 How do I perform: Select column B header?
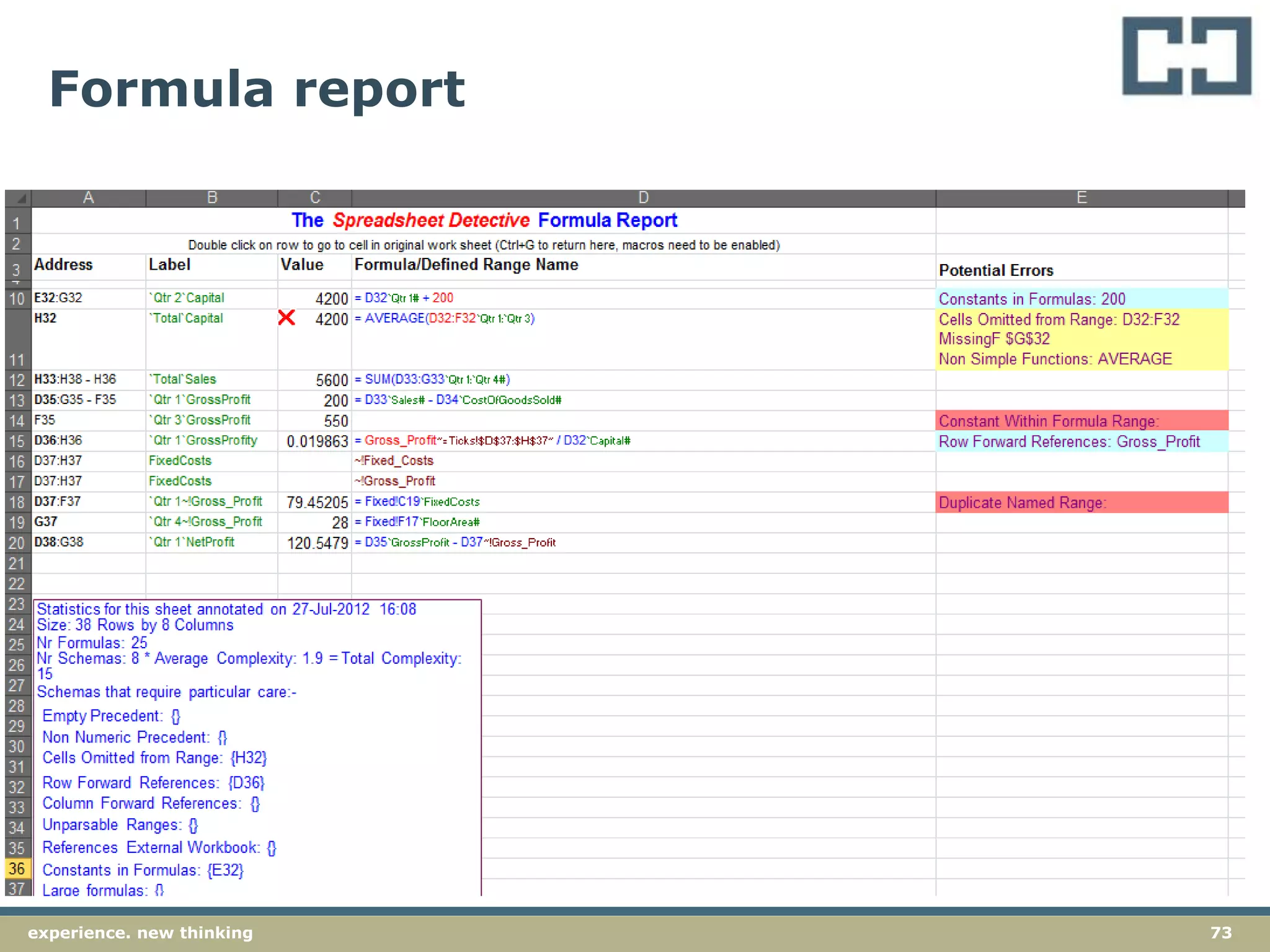(212, 198)
